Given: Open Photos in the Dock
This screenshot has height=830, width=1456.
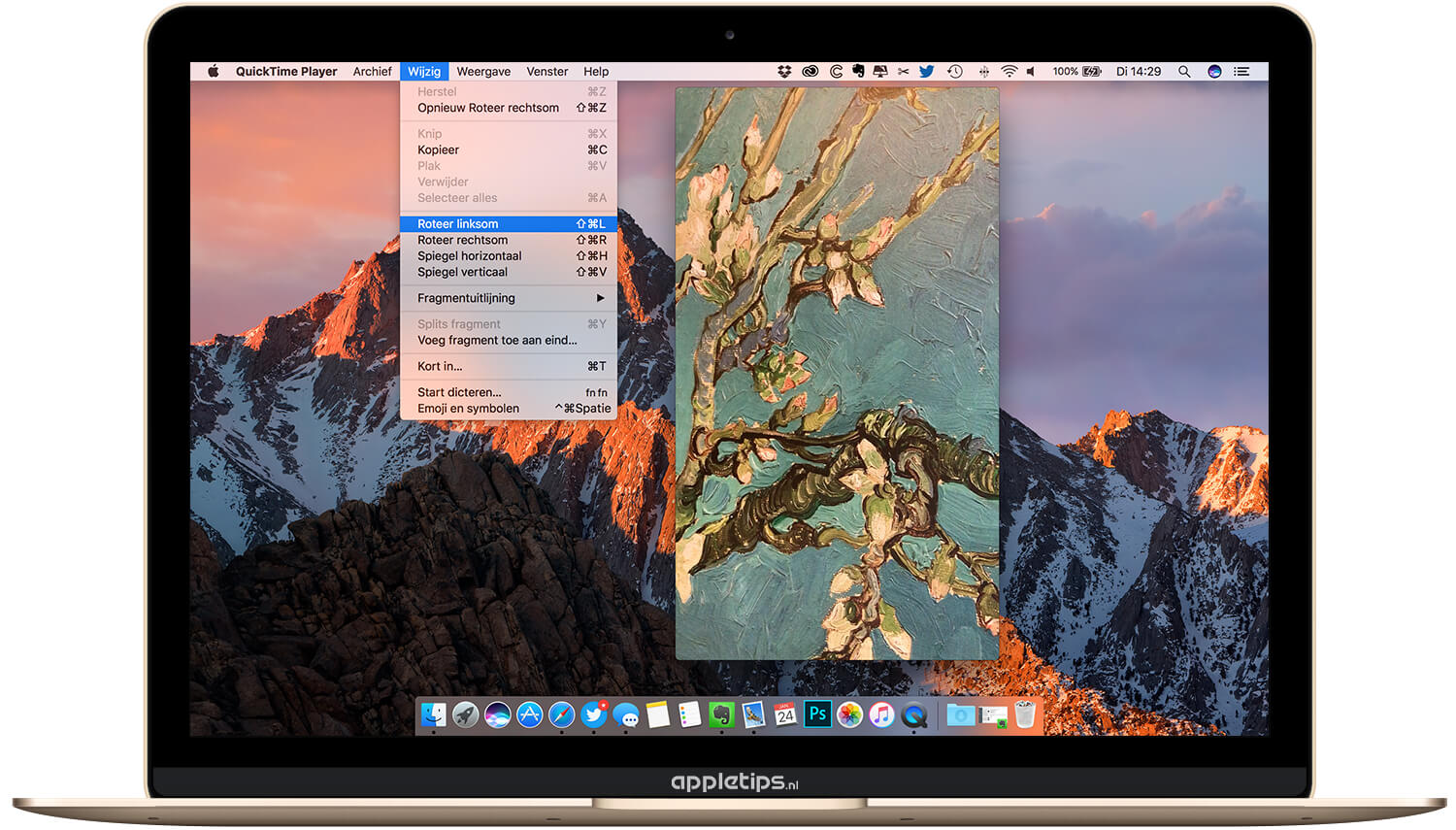Looking at the screenshot, I should (849, 715).
